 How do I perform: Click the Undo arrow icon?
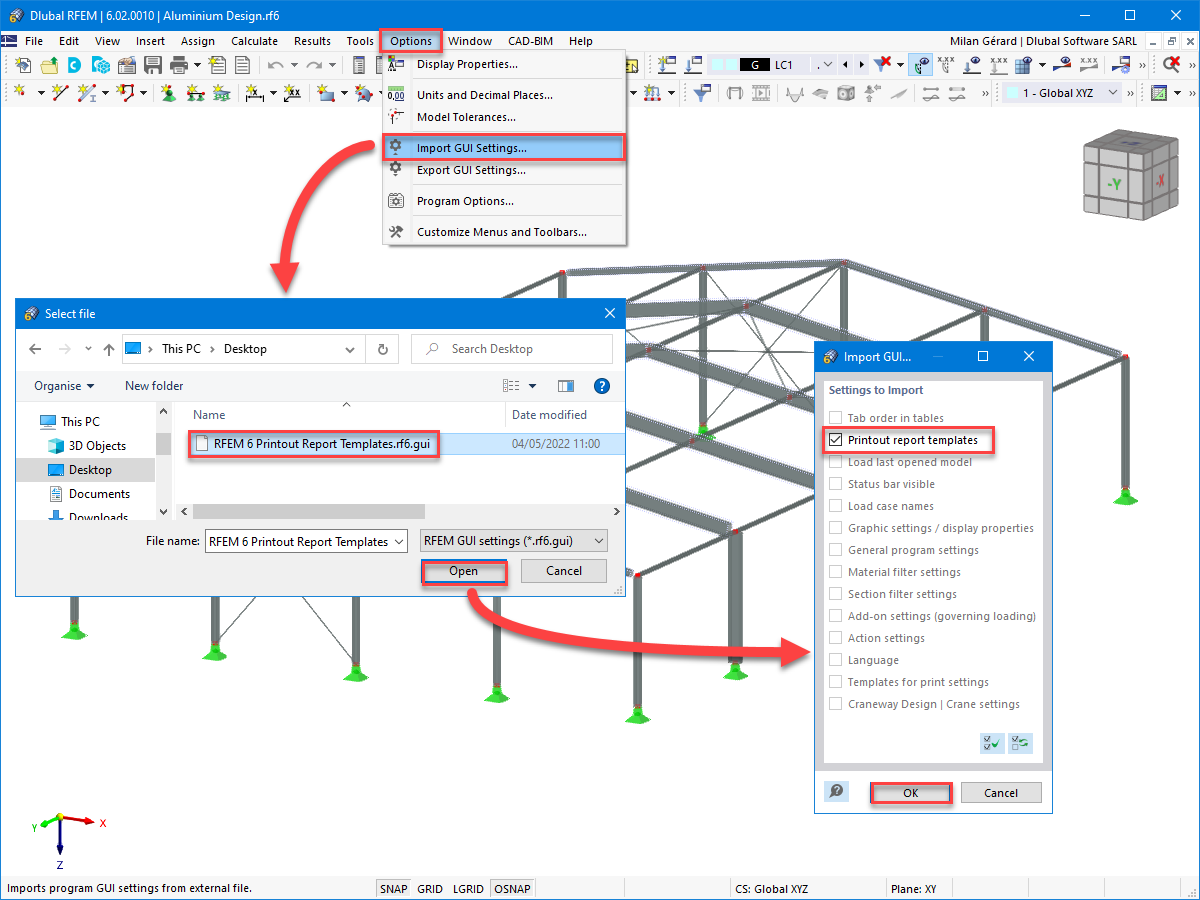[276, 65]
